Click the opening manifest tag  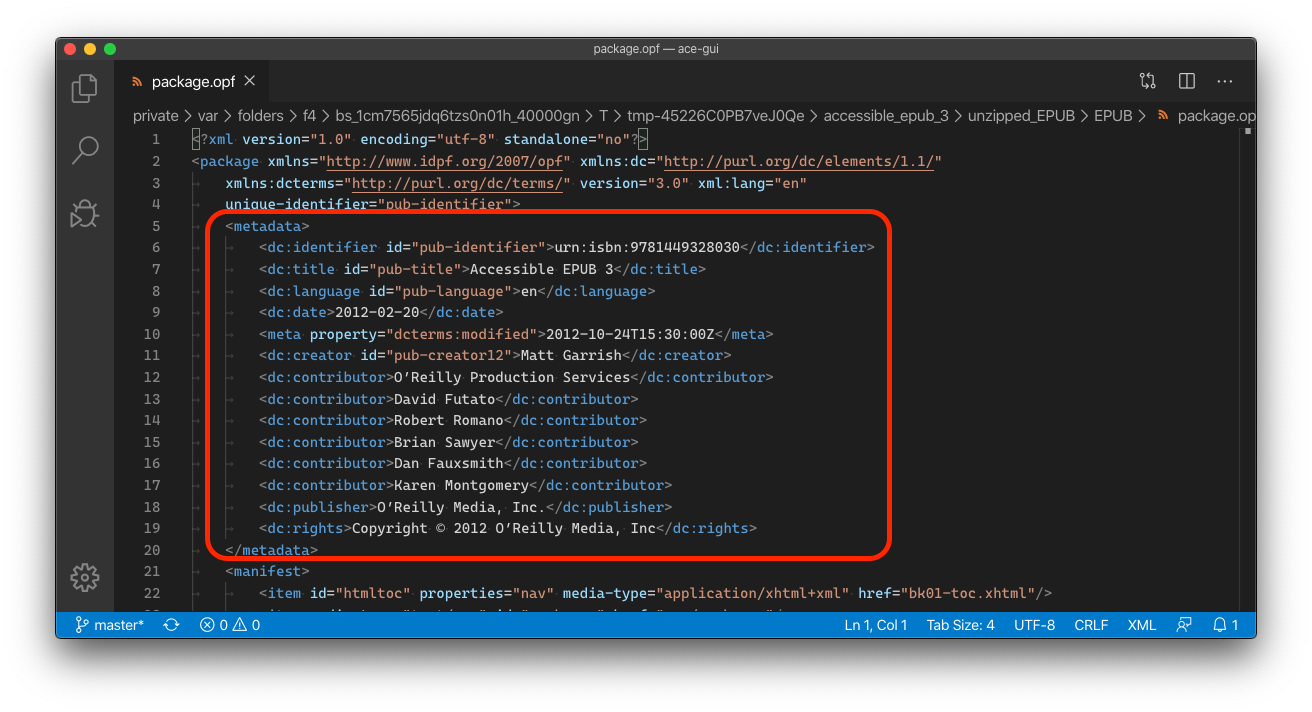click(x=268, y=571)
